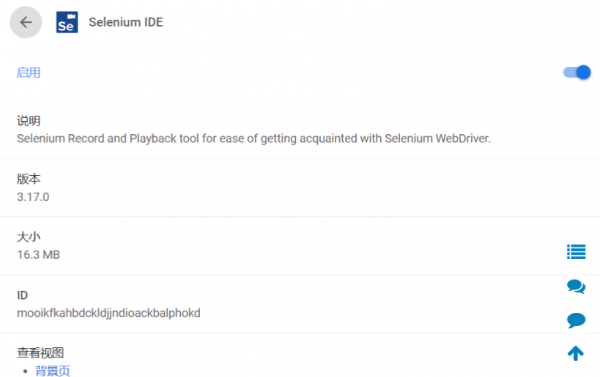
Task: Select the Selenium IDE title text
Action: (126, 22)
